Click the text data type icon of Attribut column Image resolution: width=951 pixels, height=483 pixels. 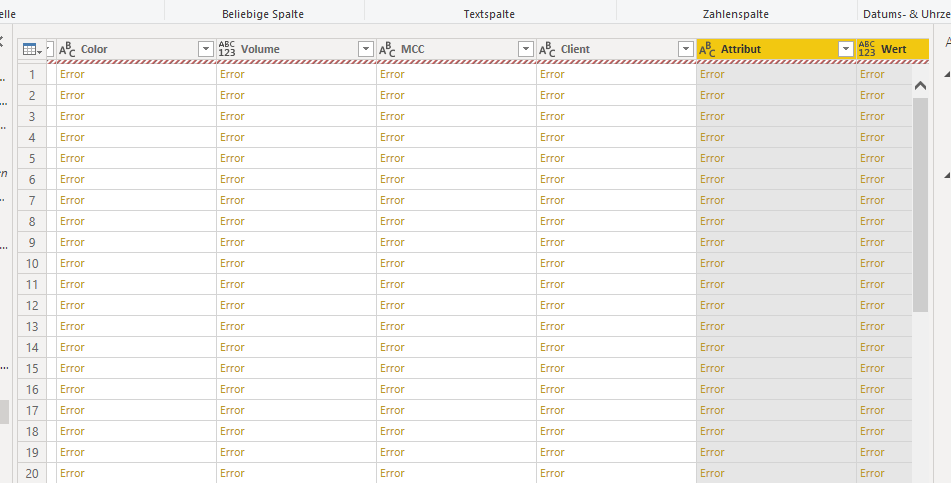tap(707, 50)
